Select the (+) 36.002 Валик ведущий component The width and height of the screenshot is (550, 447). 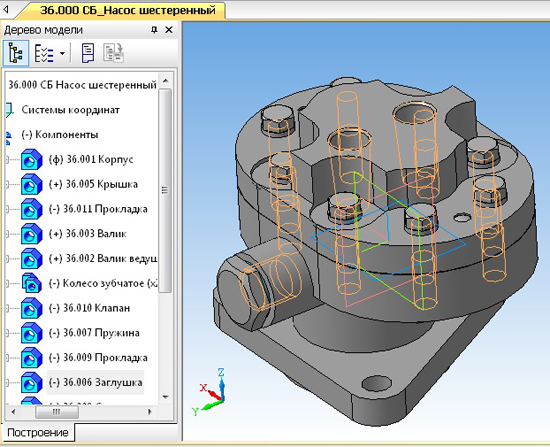pos(102,259)
